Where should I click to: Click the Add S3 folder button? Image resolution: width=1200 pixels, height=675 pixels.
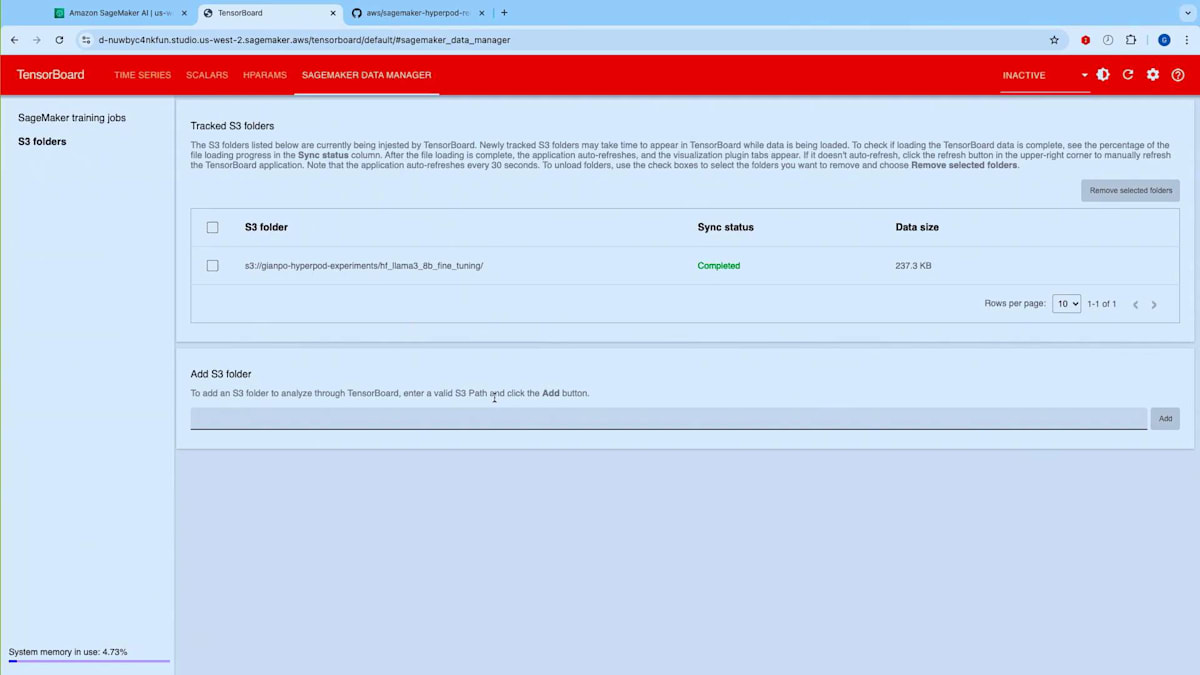[1165, 419]
